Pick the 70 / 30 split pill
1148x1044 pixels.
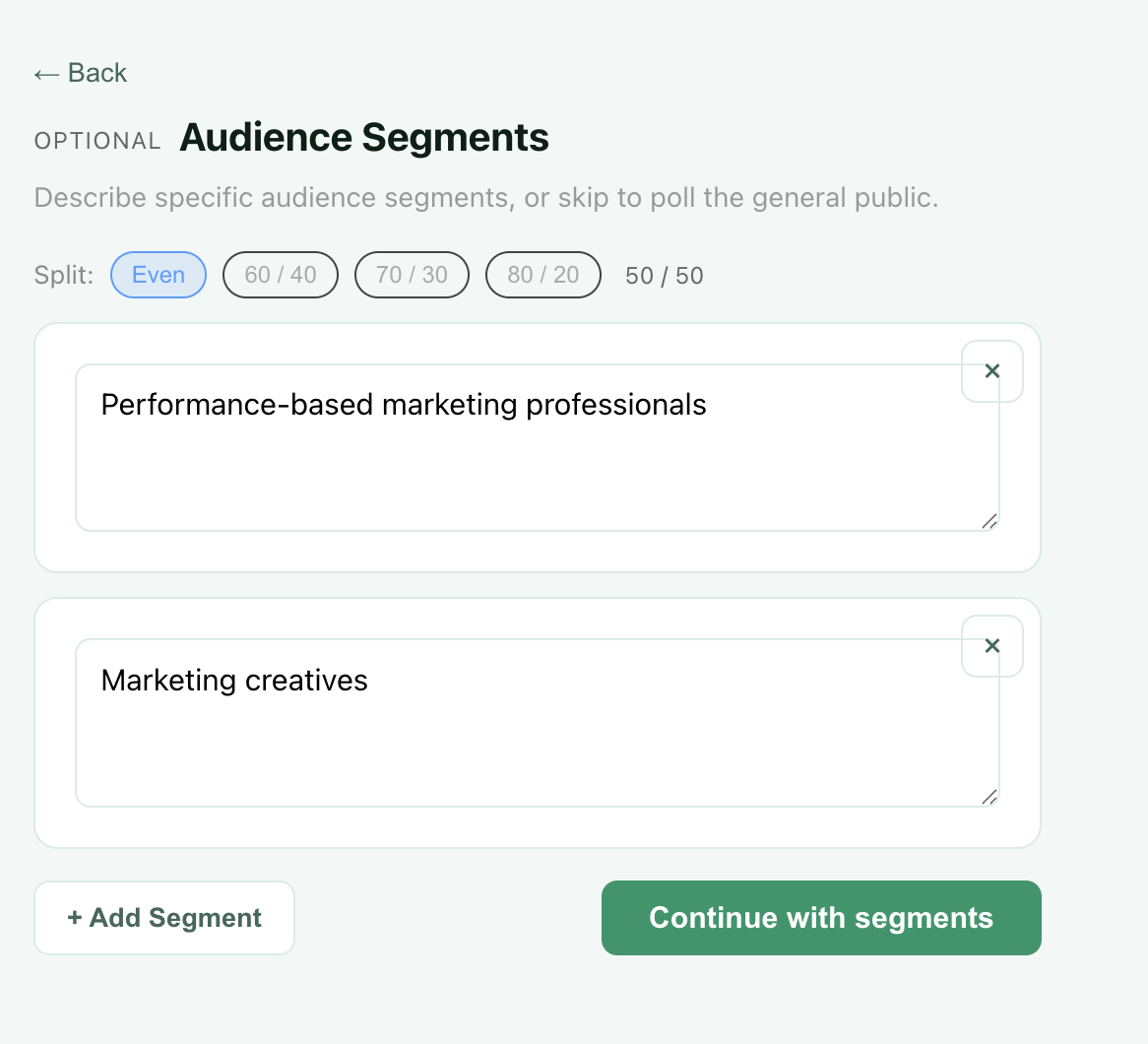(412, 275)
